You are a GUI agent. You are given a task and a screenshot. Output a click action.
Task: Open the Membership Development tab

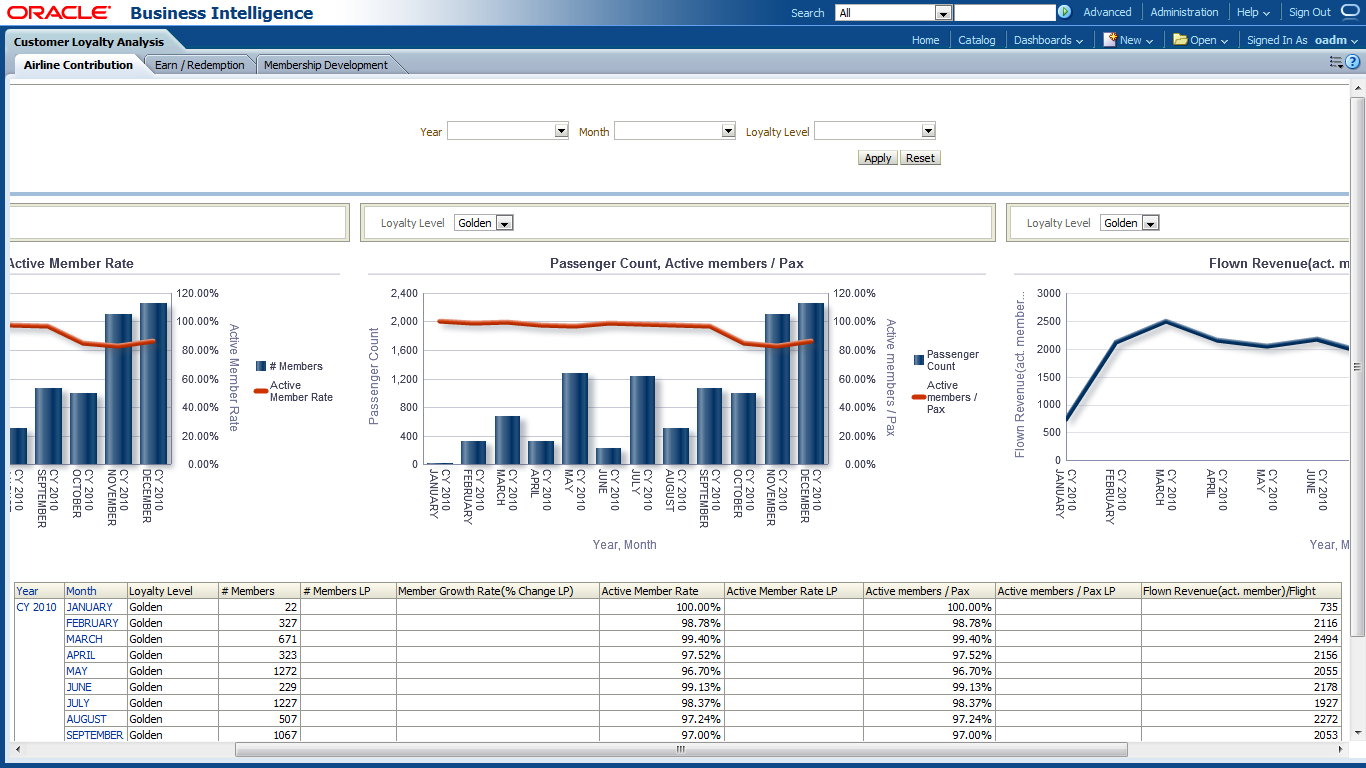coord(326,65)
